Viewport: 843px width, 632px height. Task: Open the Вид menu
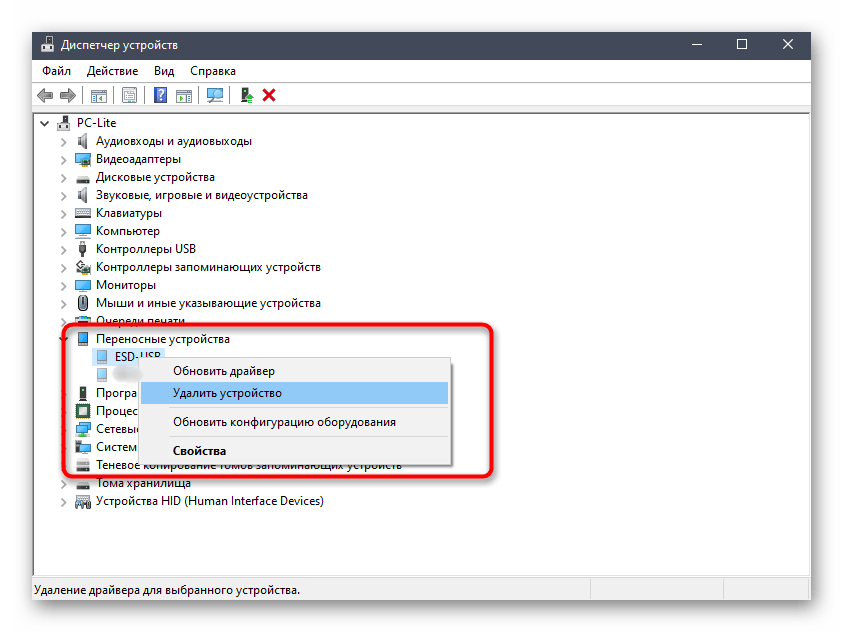pos(164,71)
